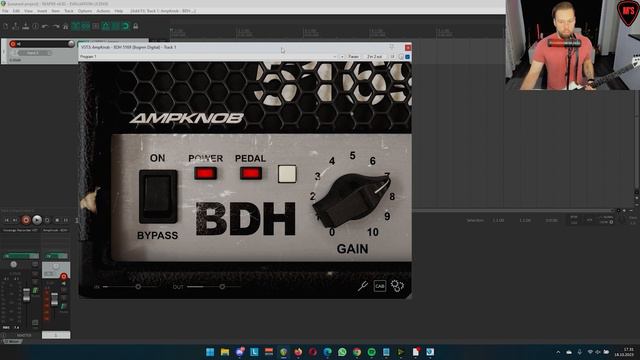
Task: Toggle the CAB icon in Ampknob
Action: 380,286
